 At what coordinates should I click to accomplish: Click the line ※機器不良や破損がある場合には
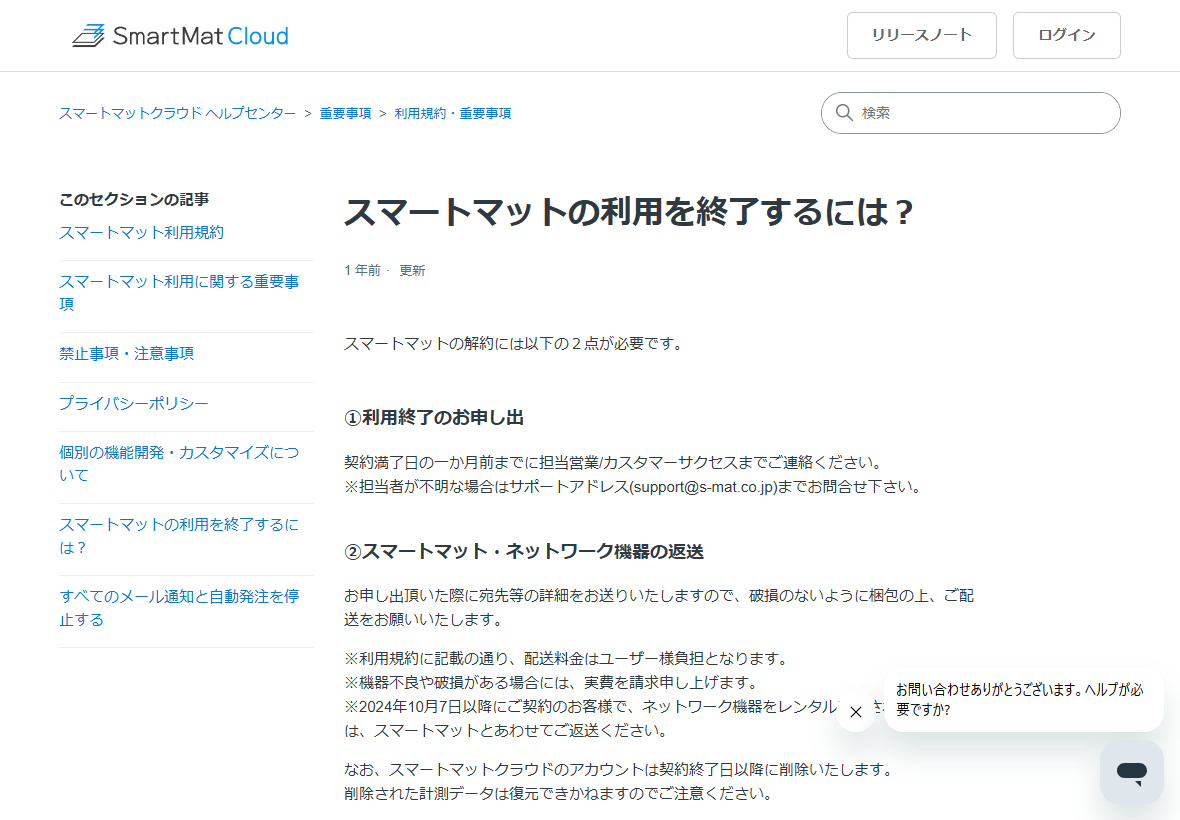pyautogui.click(x=551, y=682)
